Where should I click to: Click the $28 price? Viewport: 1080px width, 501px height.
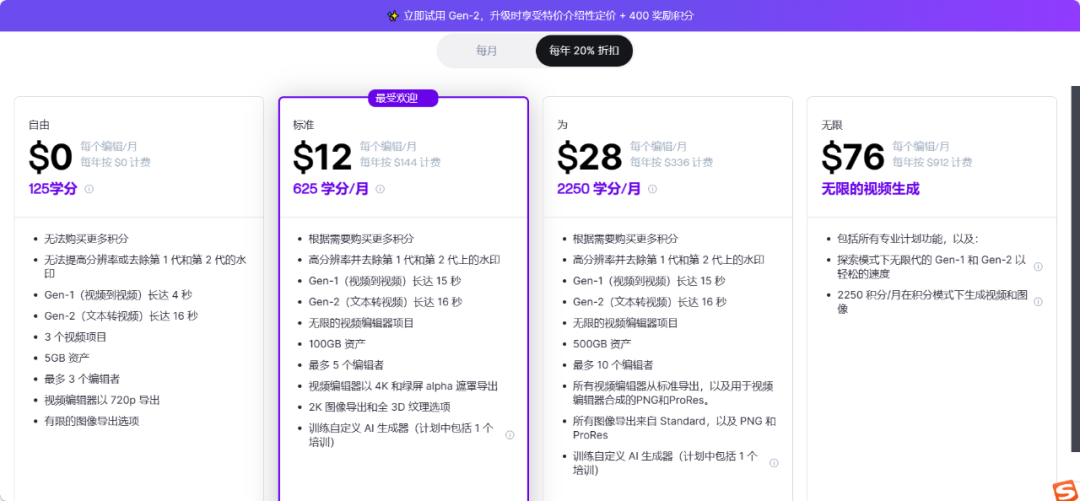(x=590, y=156)
